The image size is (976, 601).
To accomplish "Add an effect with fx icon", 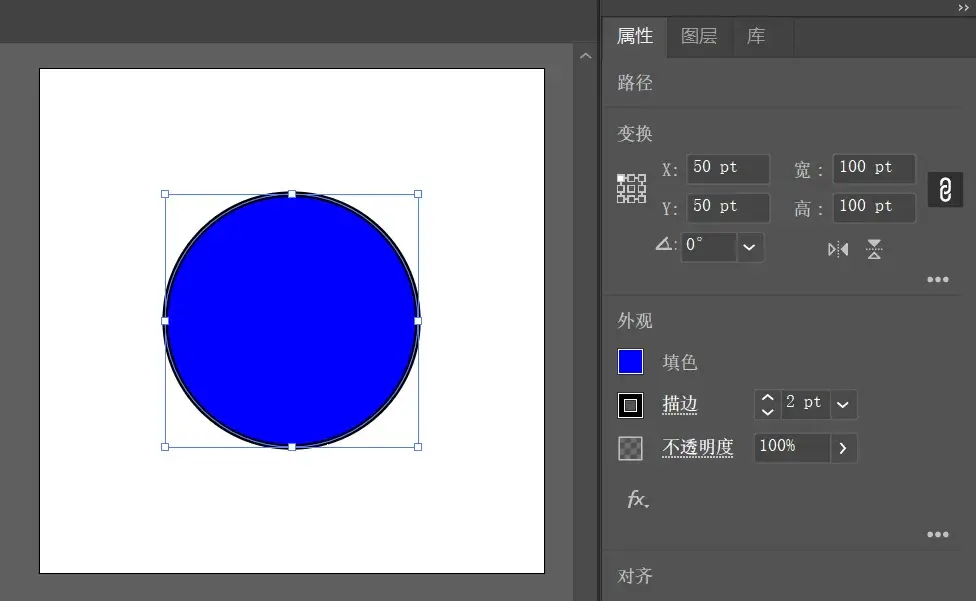I will tap(637, 499).
